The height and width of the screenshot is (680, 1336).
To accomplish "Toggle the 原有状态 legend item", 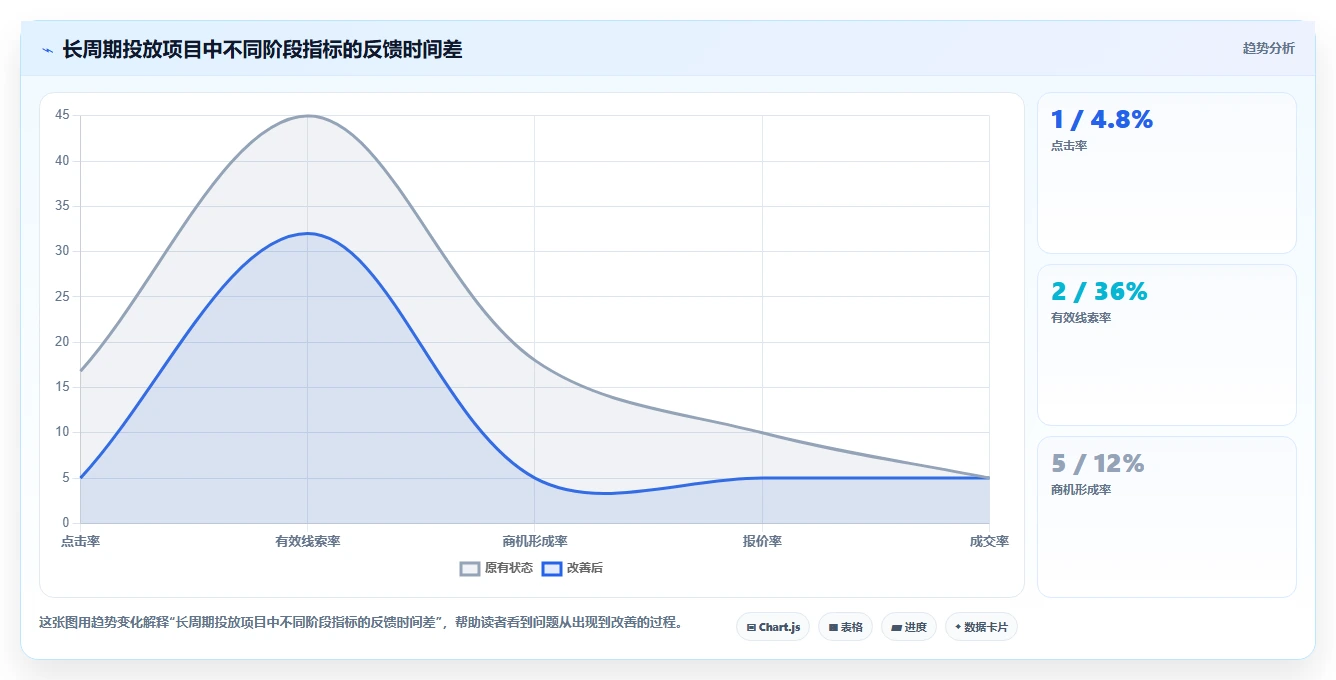I will (x=496, y=568).
